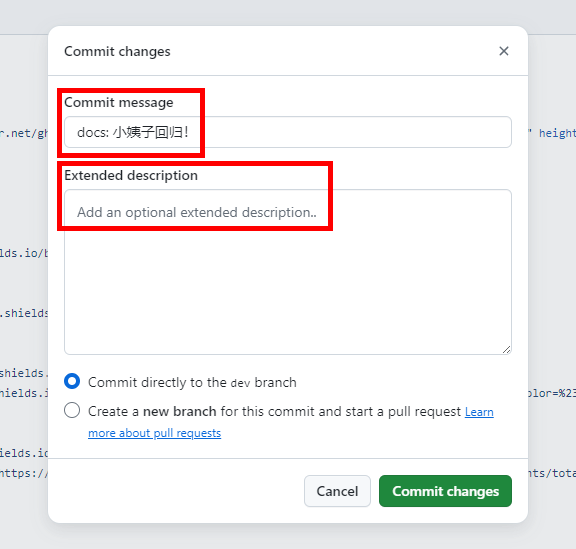Close the Commit changes dialog with X

click(x=504, y=51)
